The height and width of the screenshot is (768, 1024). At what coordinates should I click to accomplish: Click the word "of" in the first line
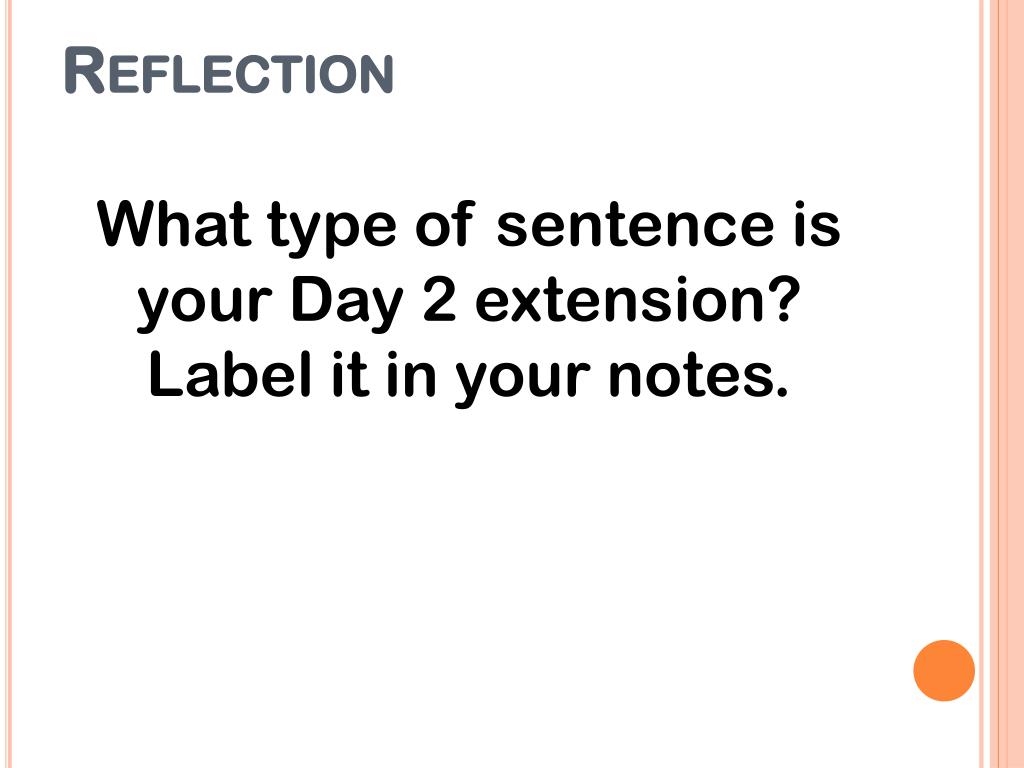tap(443, 224)
